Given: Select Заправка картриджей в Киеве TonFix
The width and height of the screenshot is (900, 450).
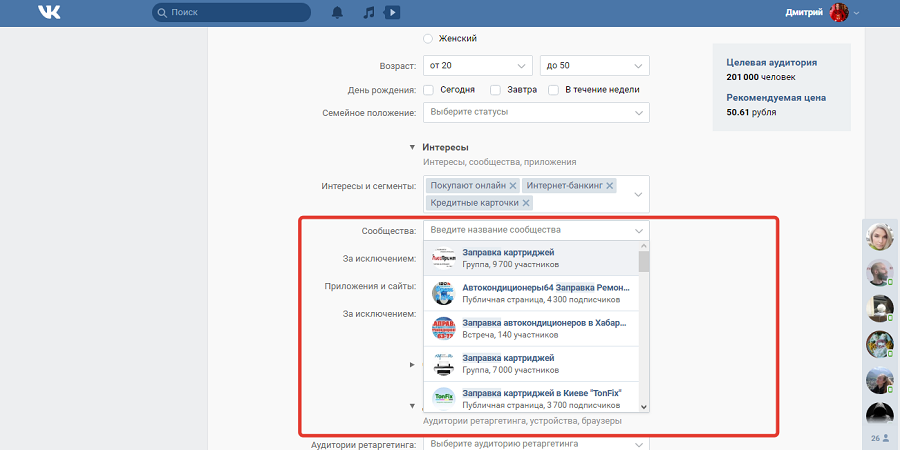Looking at the screenshot, I should [532, 397].
